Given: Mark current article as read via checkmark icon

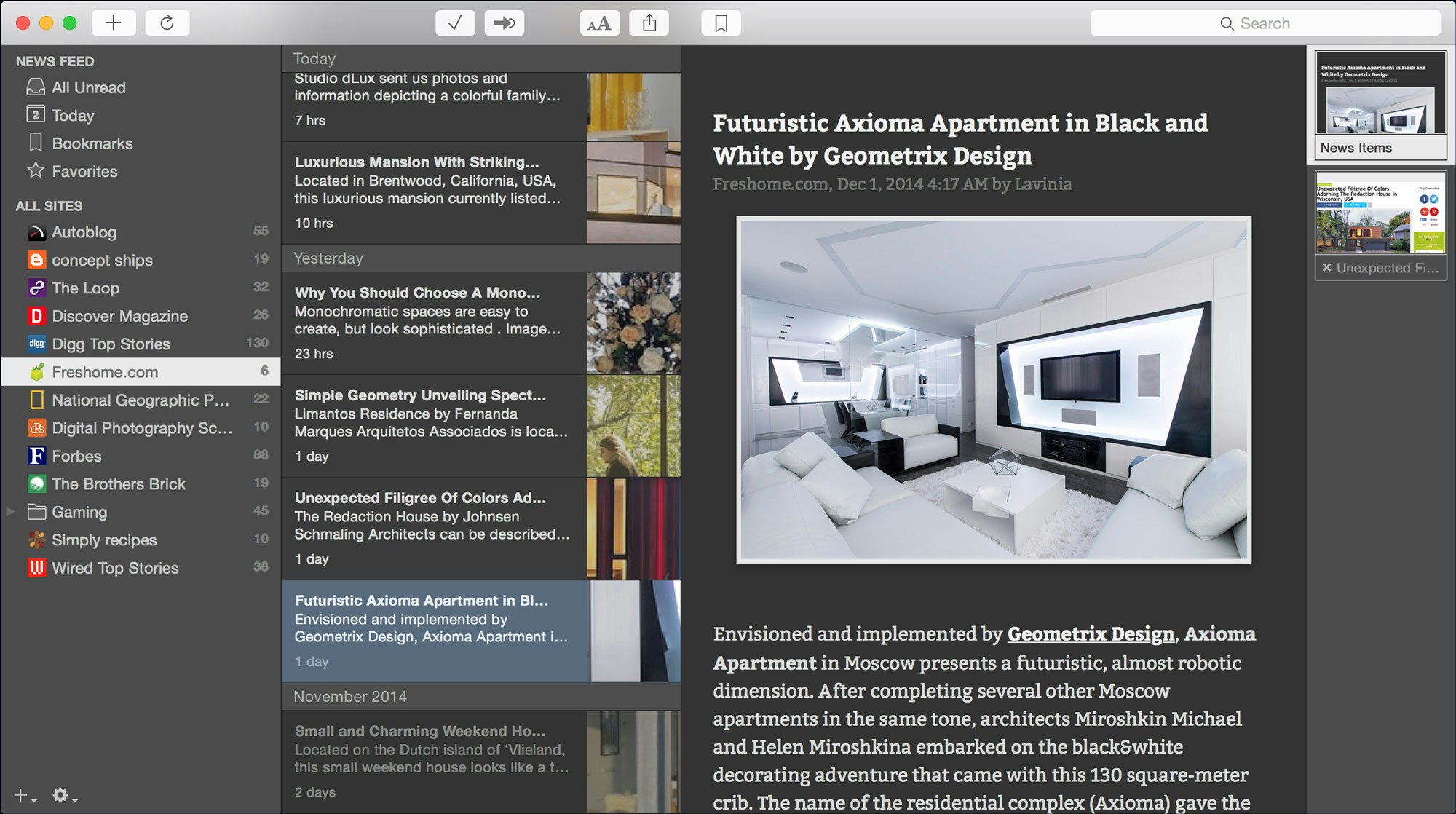Looking at the screenshot, I should [x=455, y=23].
